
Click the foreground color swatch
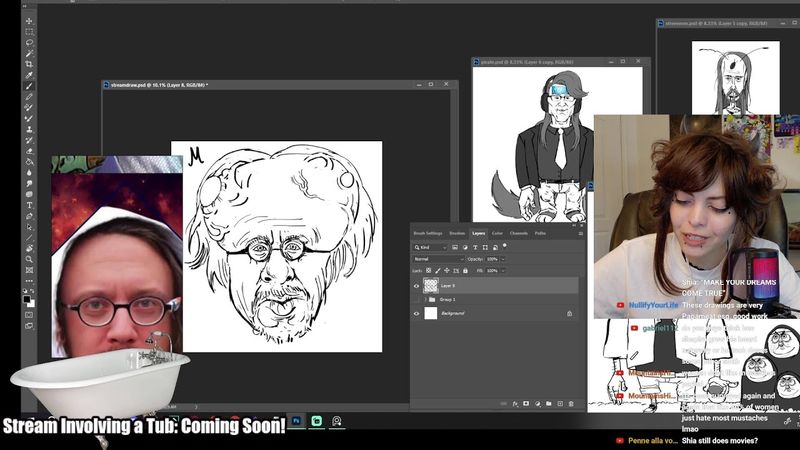pos(27,298)
